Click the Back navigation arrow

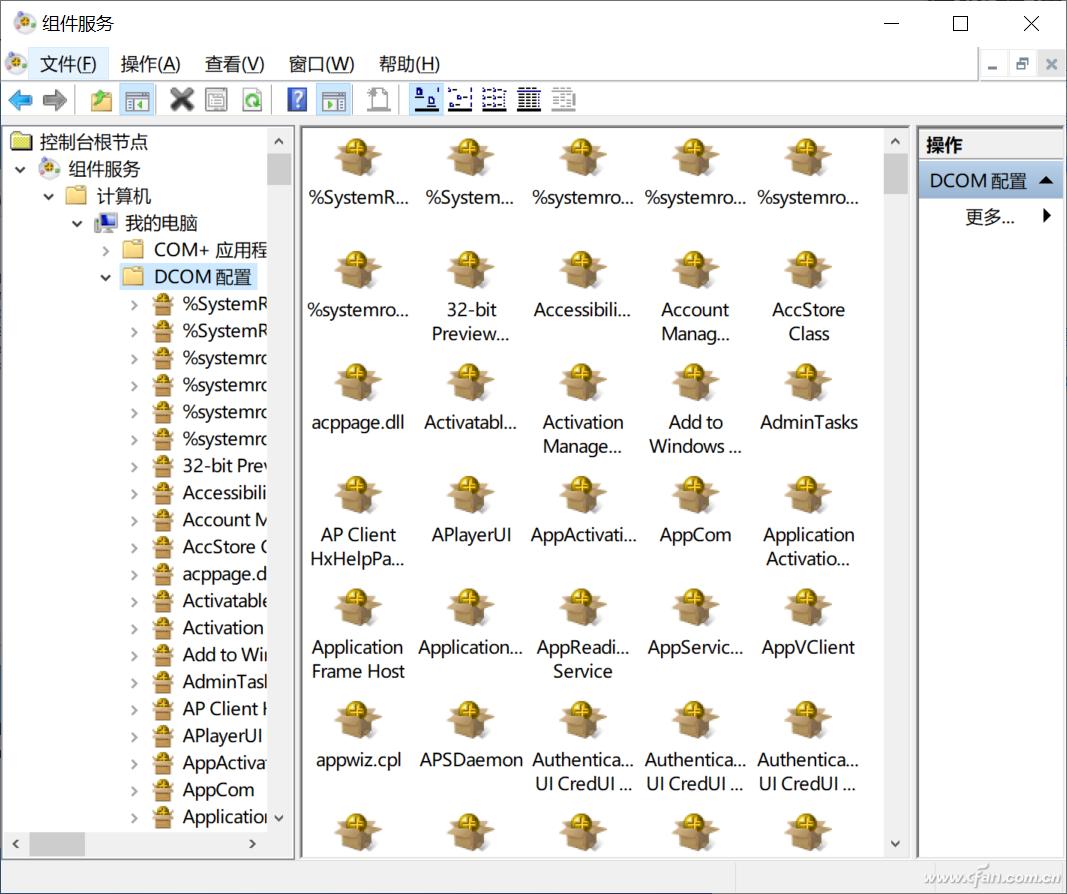[20, 99]
